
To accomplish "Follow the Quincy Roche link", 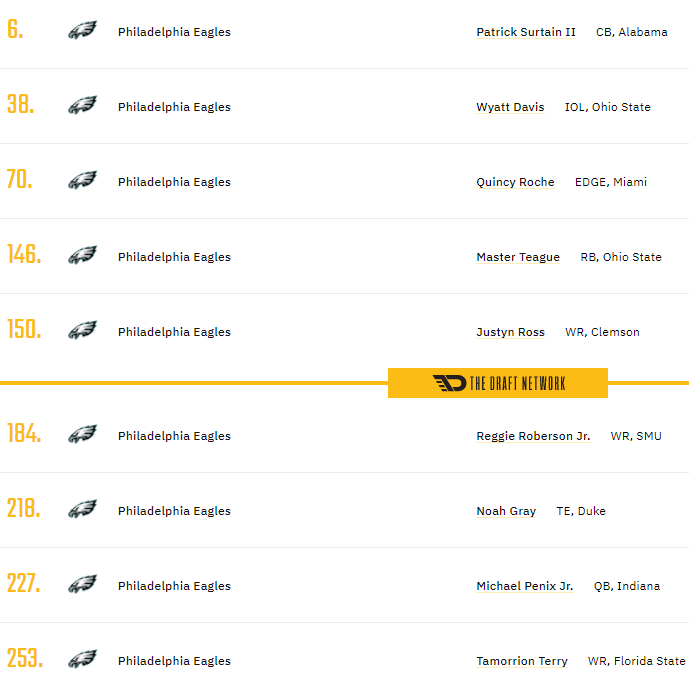I will [515, 182].
